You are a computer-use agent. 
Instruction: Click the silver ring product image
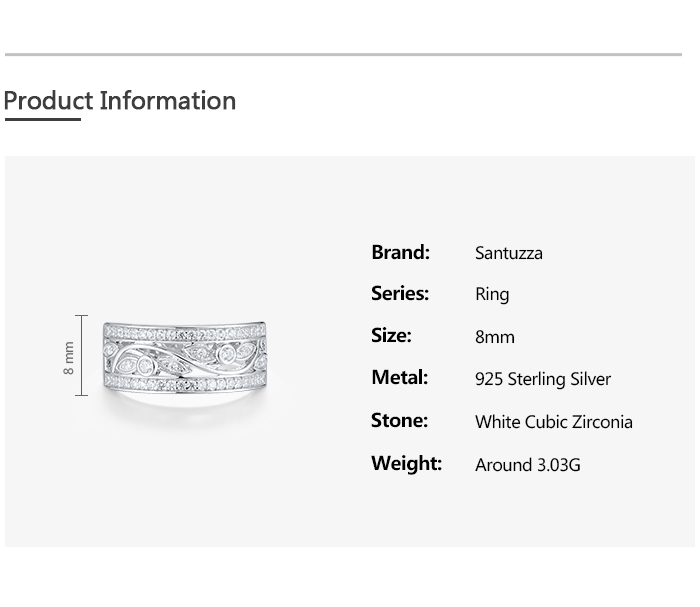pyautogui.click(x=185, y=359)
